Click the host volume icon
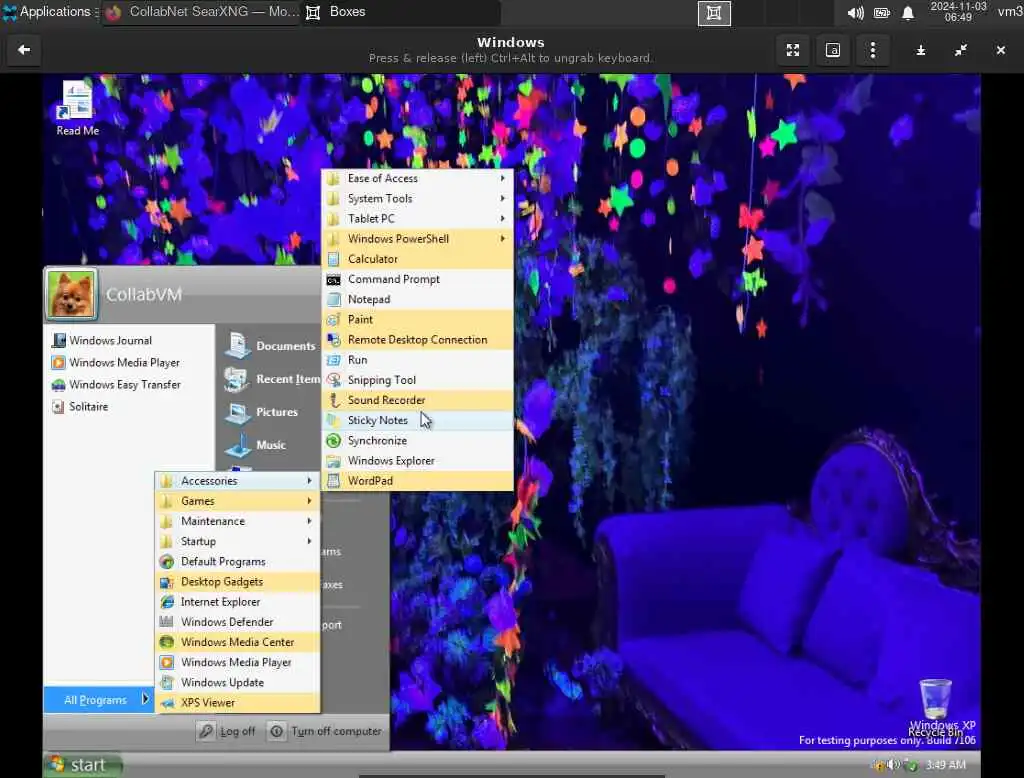Viewport: 1024px width, 778px height. coord(855,13)
